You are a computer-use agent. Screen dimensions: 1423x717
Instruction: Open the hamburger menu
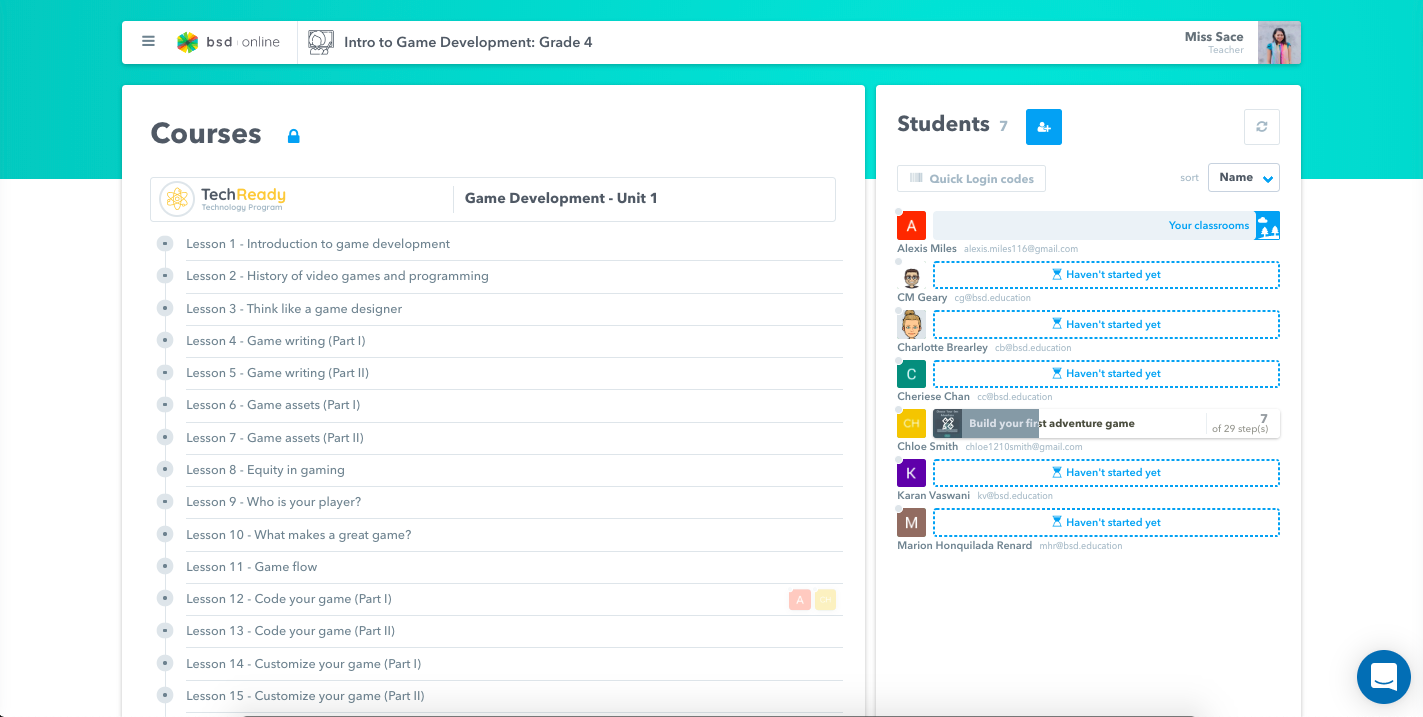[x=148, y=42]
